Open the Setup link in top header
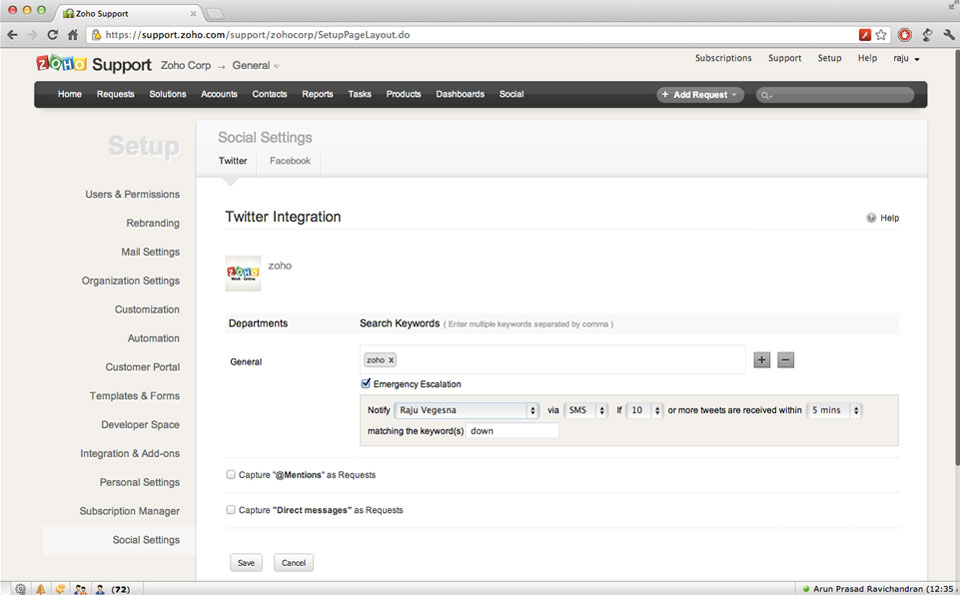This screenshot has width=960, height=595. point(830,58)
